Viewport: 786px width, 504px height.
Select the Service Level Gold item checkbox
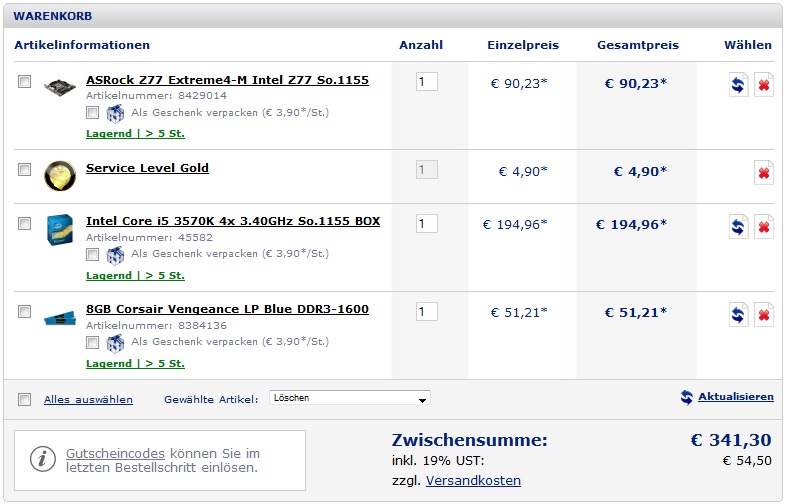[24, 170]
